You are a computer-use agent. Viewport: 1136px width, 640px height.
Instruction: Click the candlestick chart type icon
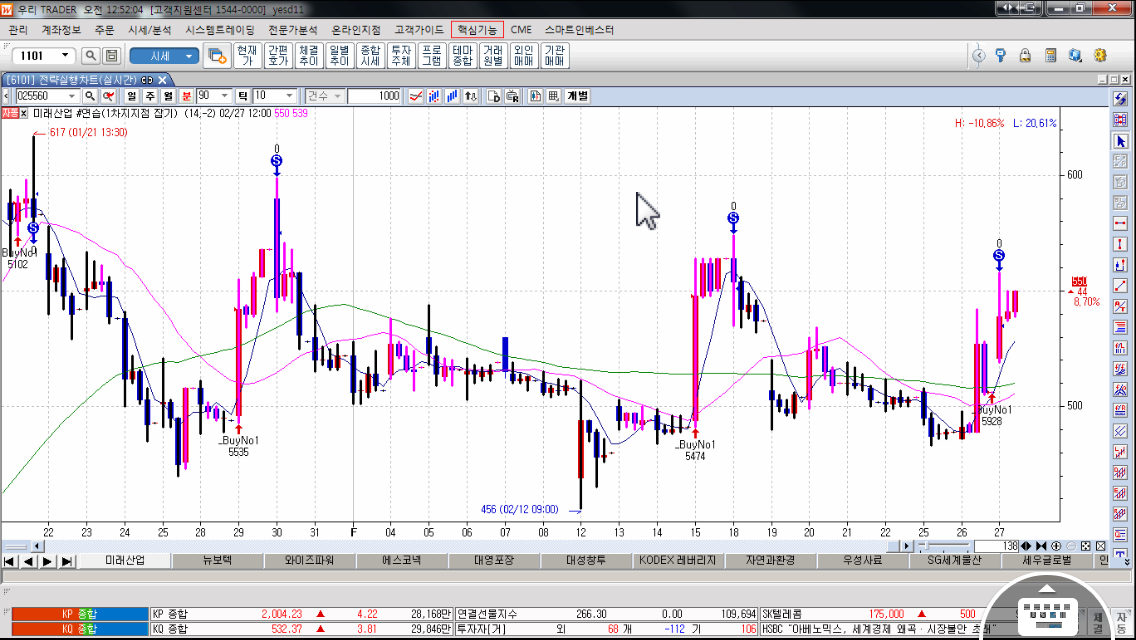pyautogui.click(x=434, y=96)
